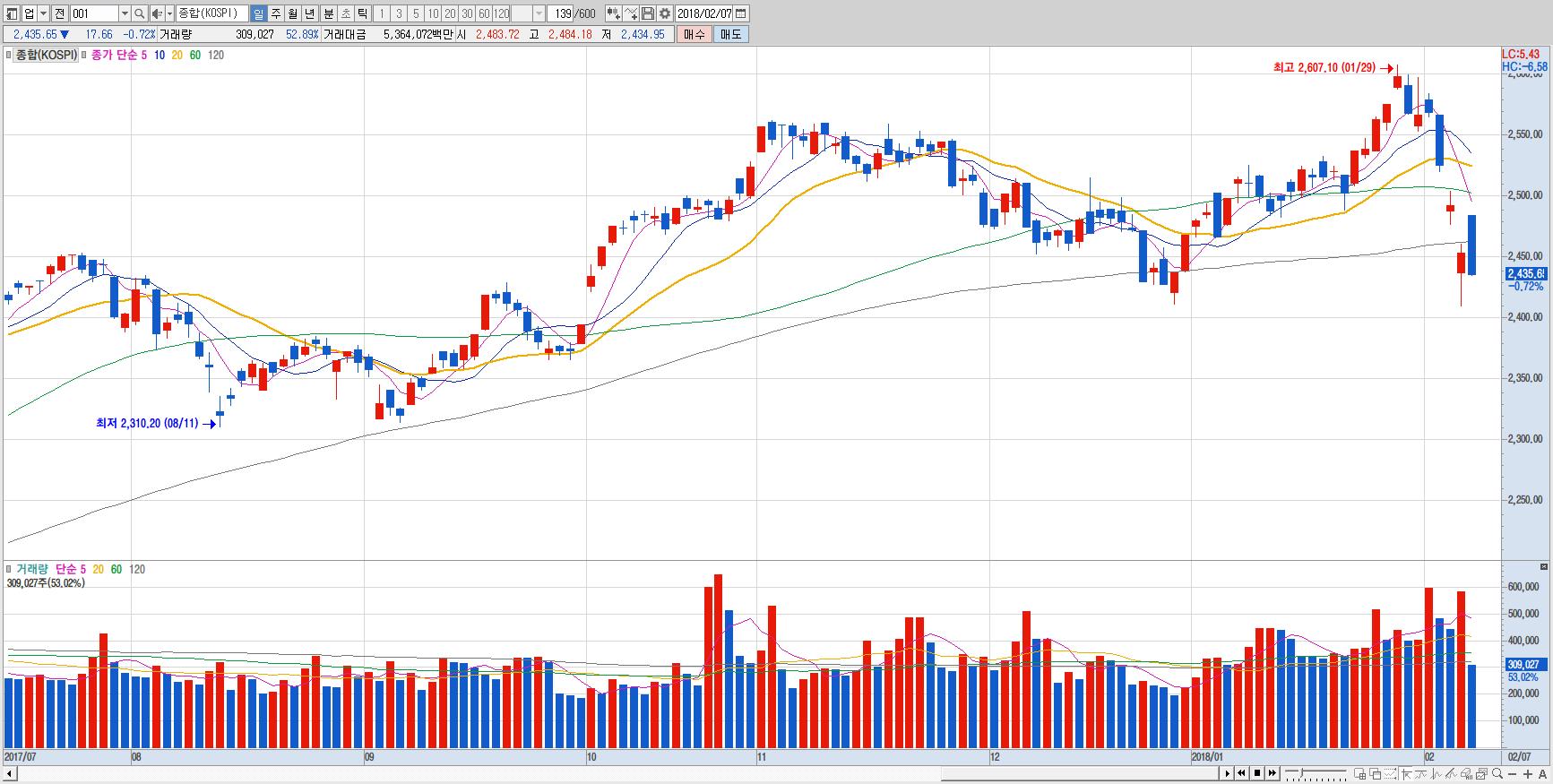Open chart settings gear icon

[x=665, y=13]
